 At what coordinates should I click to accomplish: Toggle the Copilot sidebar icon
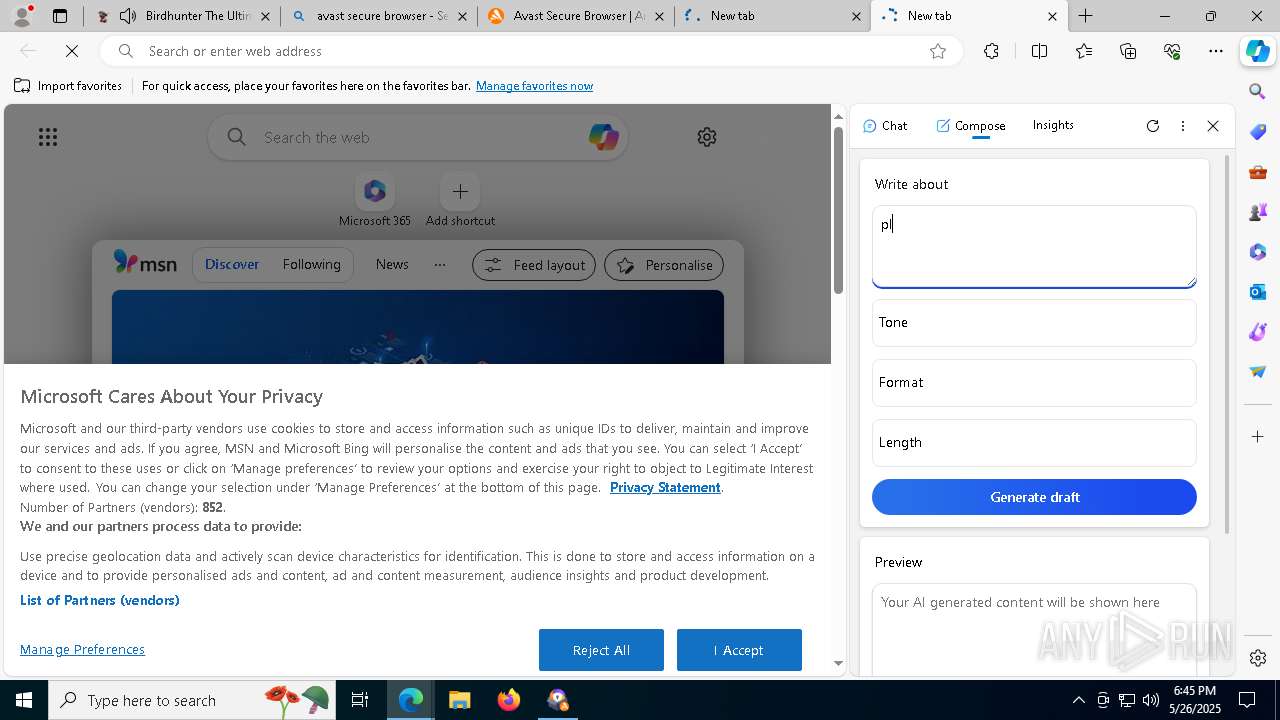click(x=1258, y=51)
